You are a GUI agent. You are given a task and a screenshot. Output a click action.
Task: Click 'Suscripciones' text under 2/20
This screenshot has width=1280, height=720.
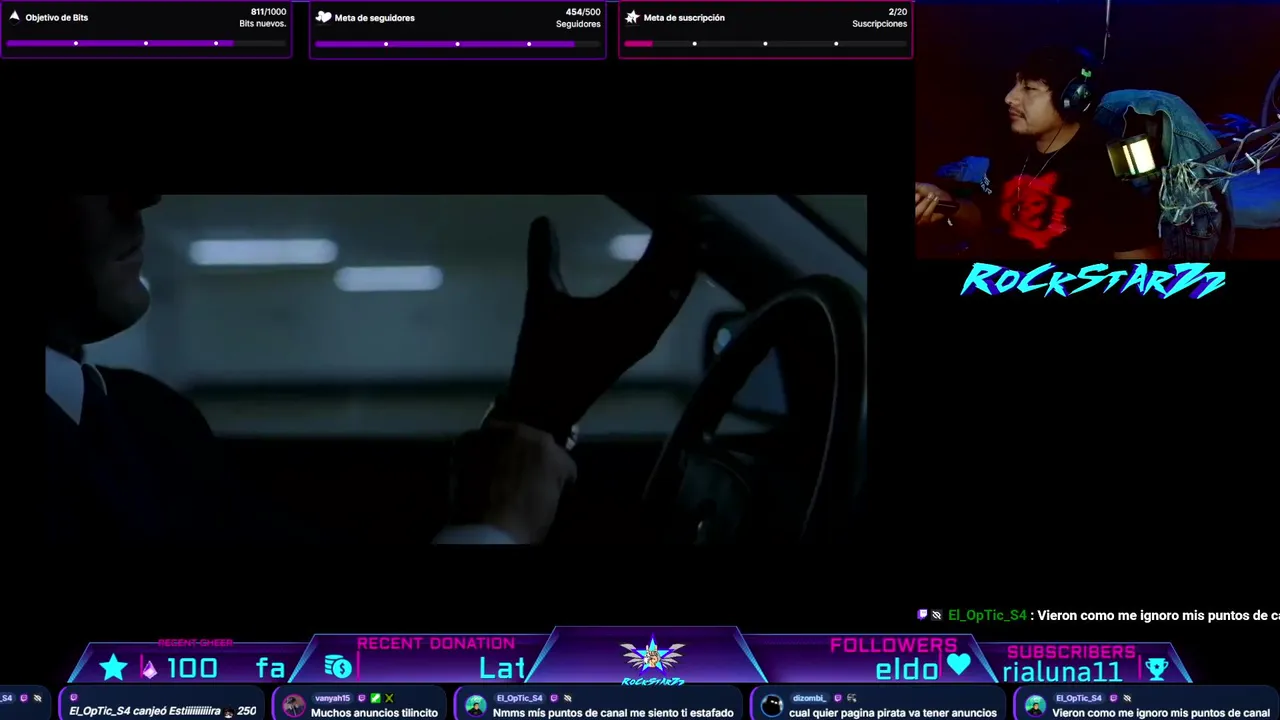pyautogui.click(x=880, y=24)
